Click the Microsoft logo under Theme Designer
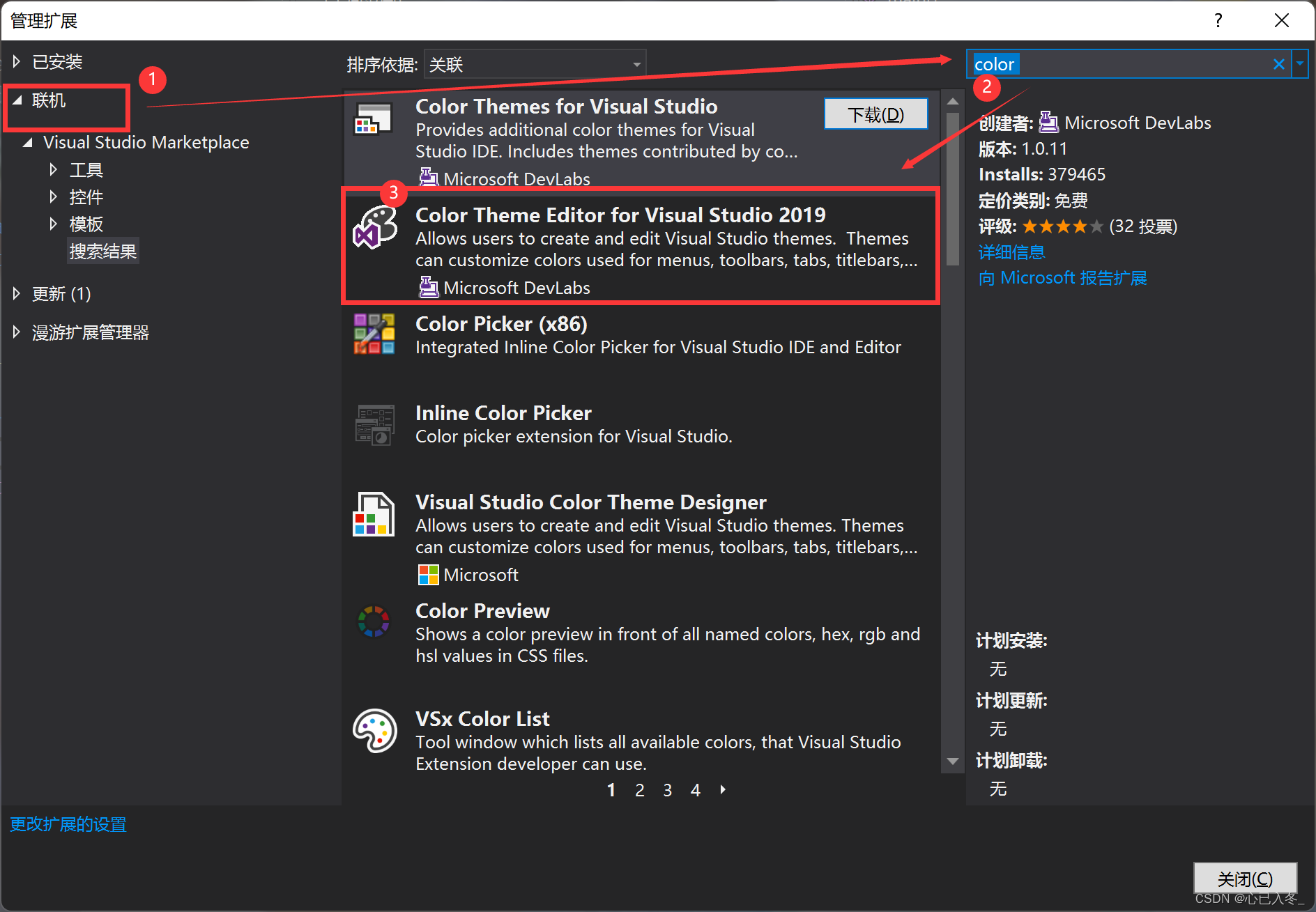1316x912 pixels. (428, 575)
